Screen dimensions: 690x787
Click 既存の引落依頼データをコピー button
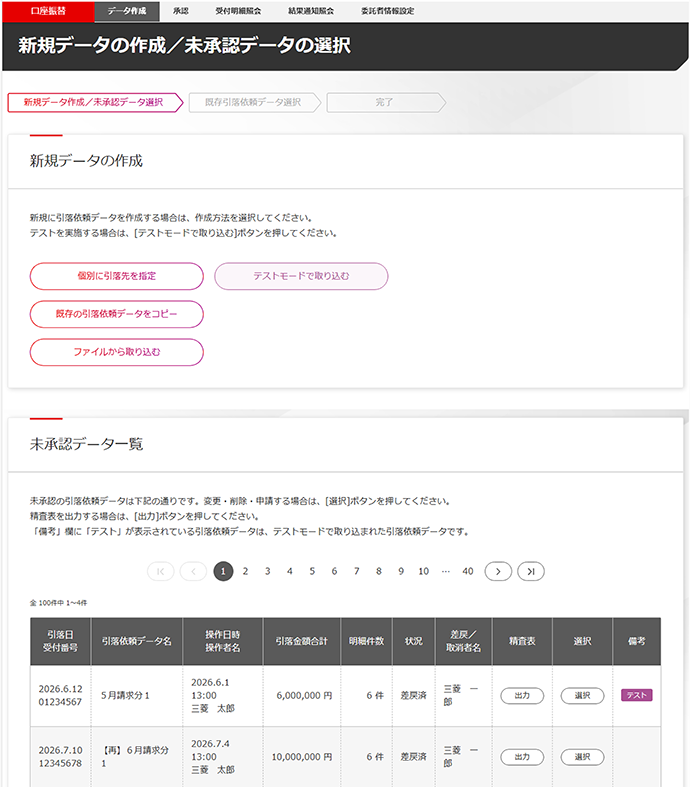click(x=117, y=314)
